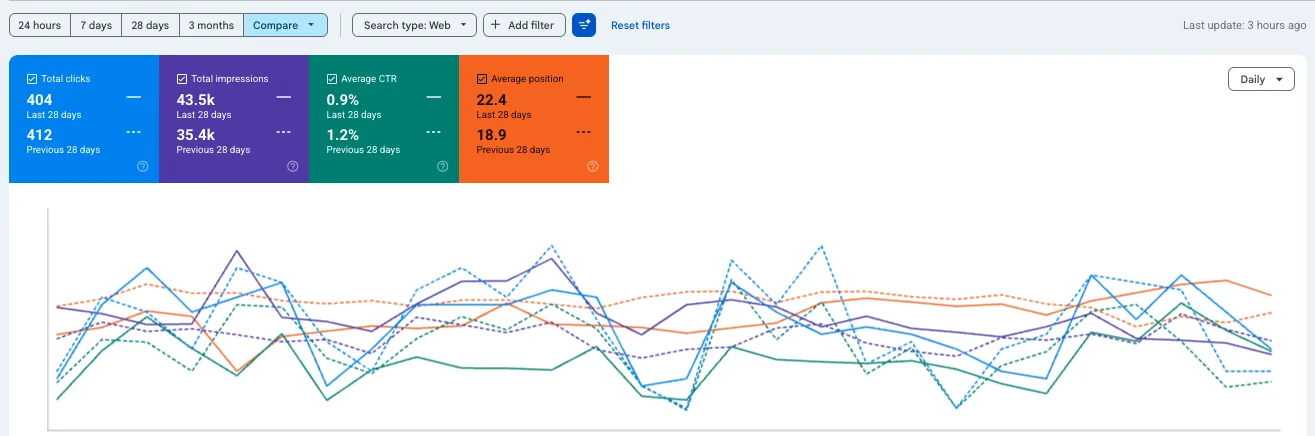
Task: Click the 1.2% previous CTR value
Action: tap(343, 134)
